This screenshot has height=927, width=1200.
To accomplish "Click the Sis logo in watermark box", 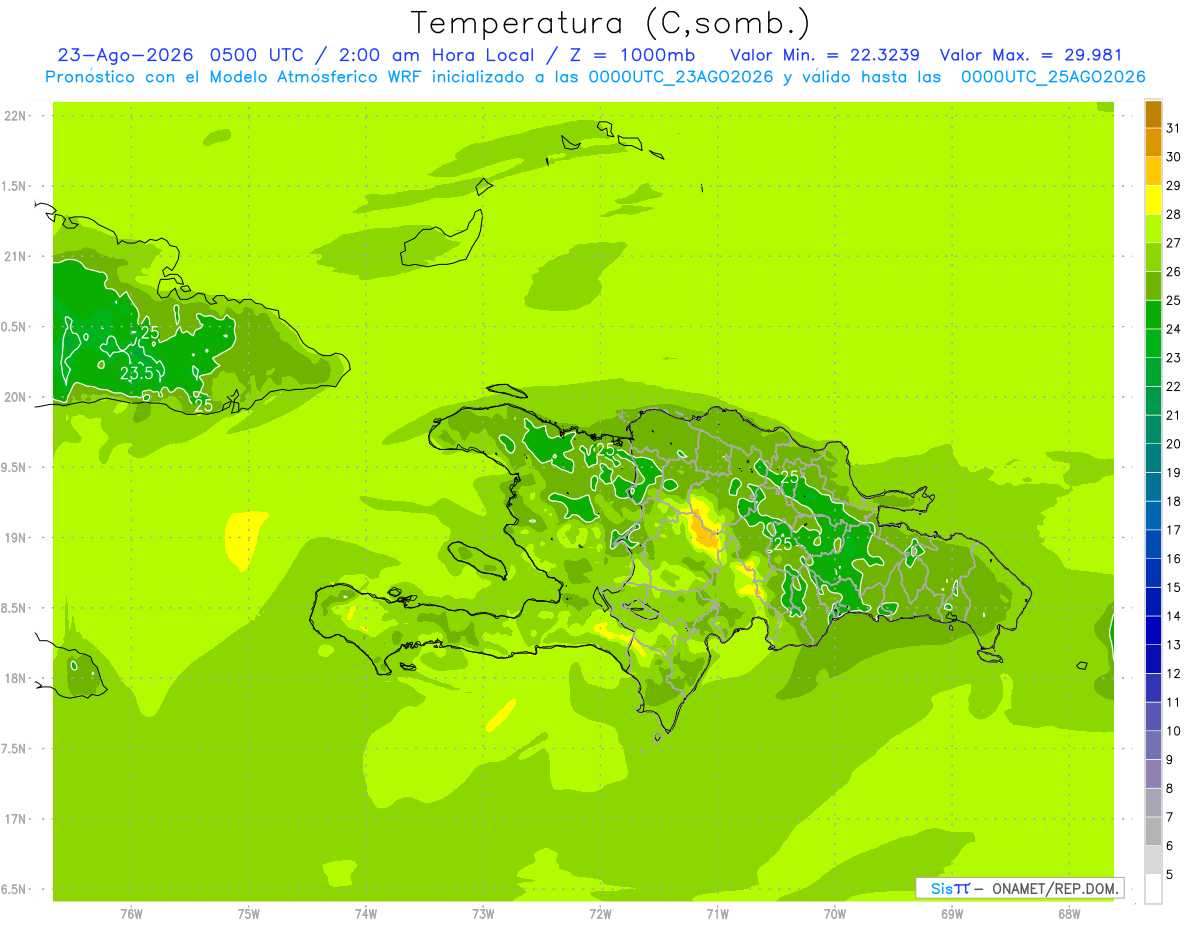I will coord(944,888).
